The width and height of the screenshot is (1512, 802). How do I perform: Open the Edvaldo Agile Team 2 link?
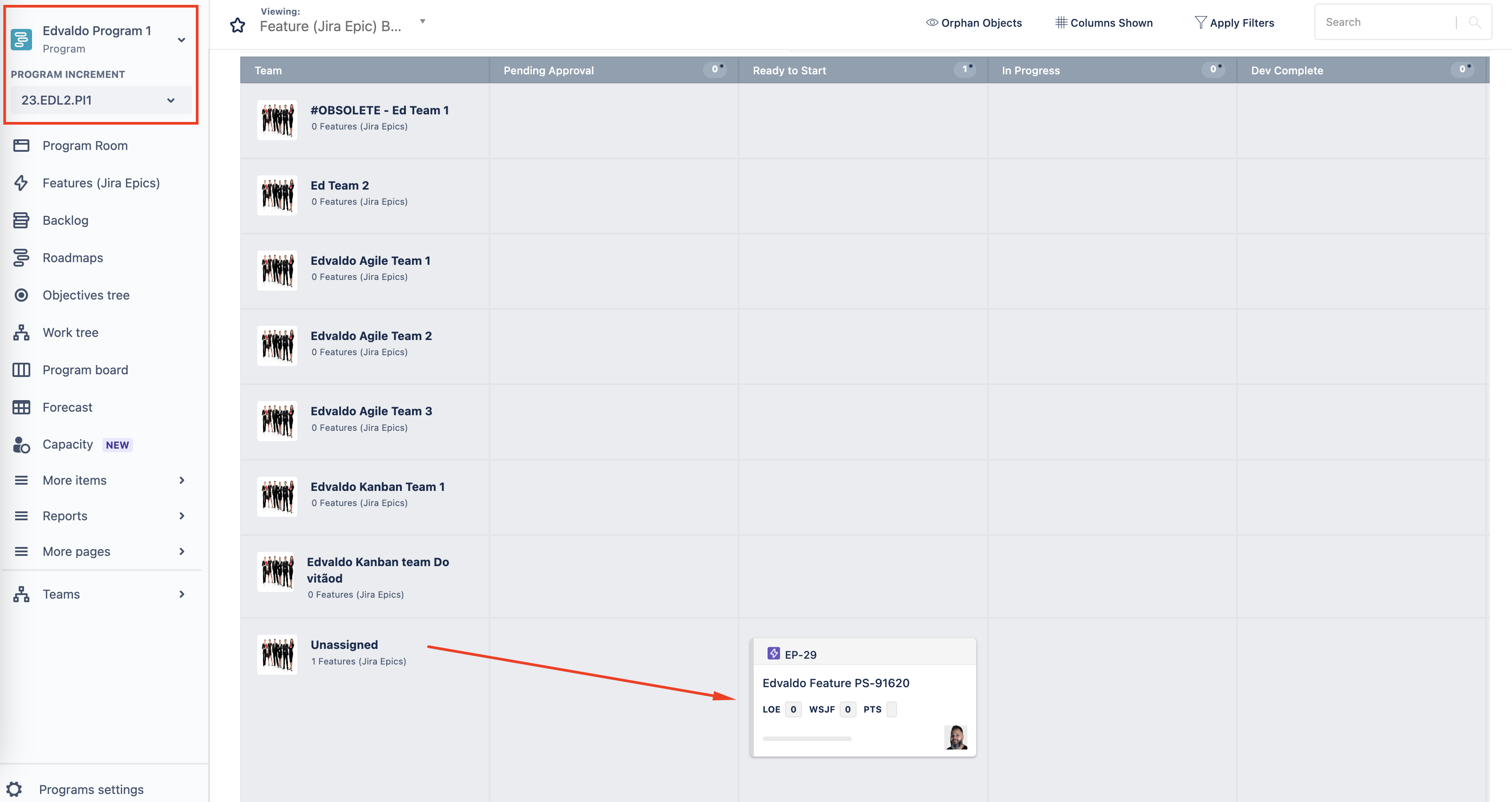pos(371,336)
